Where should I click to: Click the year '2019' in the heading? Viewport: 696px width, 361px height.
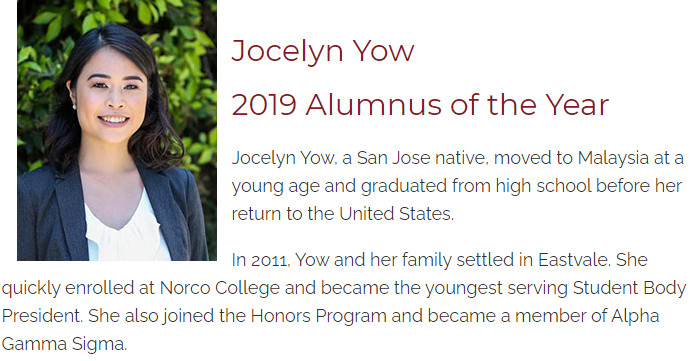(264, 105)
